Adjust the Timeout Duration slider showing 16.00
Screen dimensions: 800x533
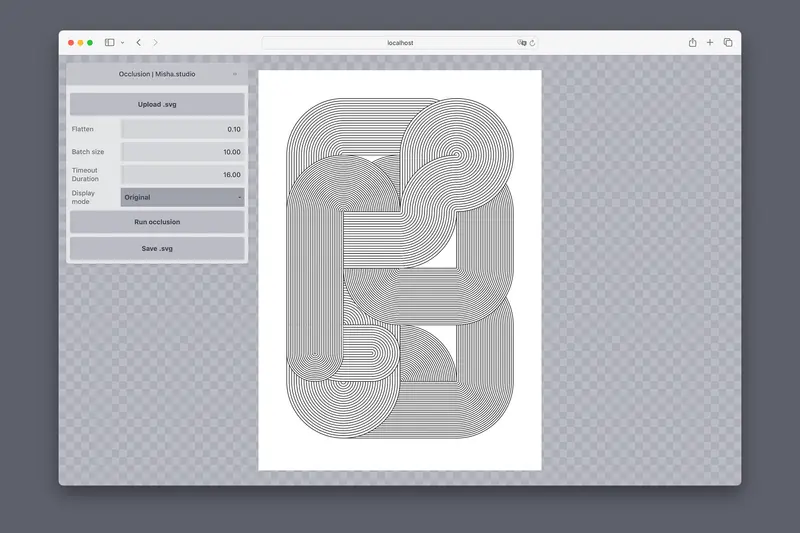[x=183, y=174]
